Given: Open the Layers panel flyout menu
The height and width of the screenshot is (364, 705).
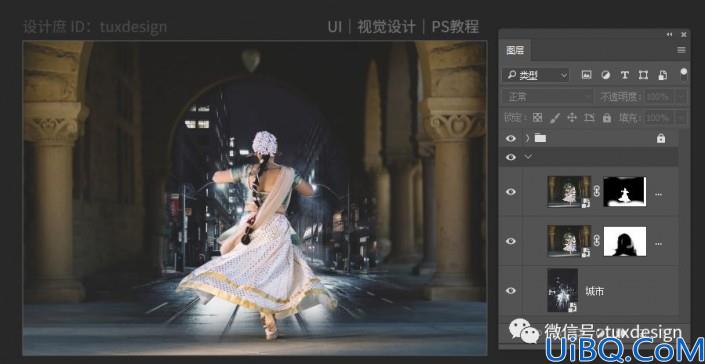Looking at the screenshot, I should tap(682, 50).
